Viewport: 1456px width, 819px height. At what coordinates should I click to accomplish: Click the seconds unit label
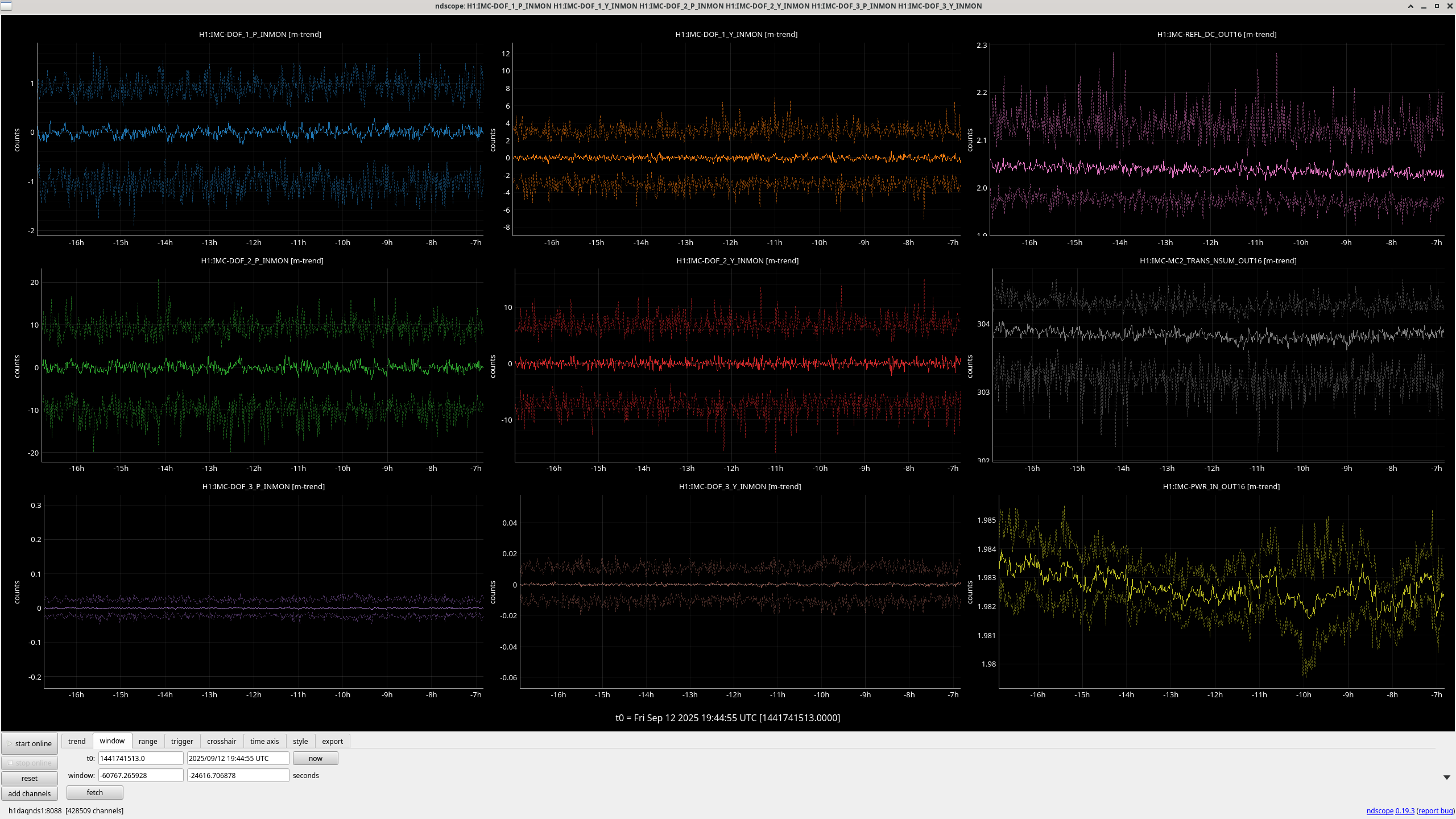[x=306, y=776]
